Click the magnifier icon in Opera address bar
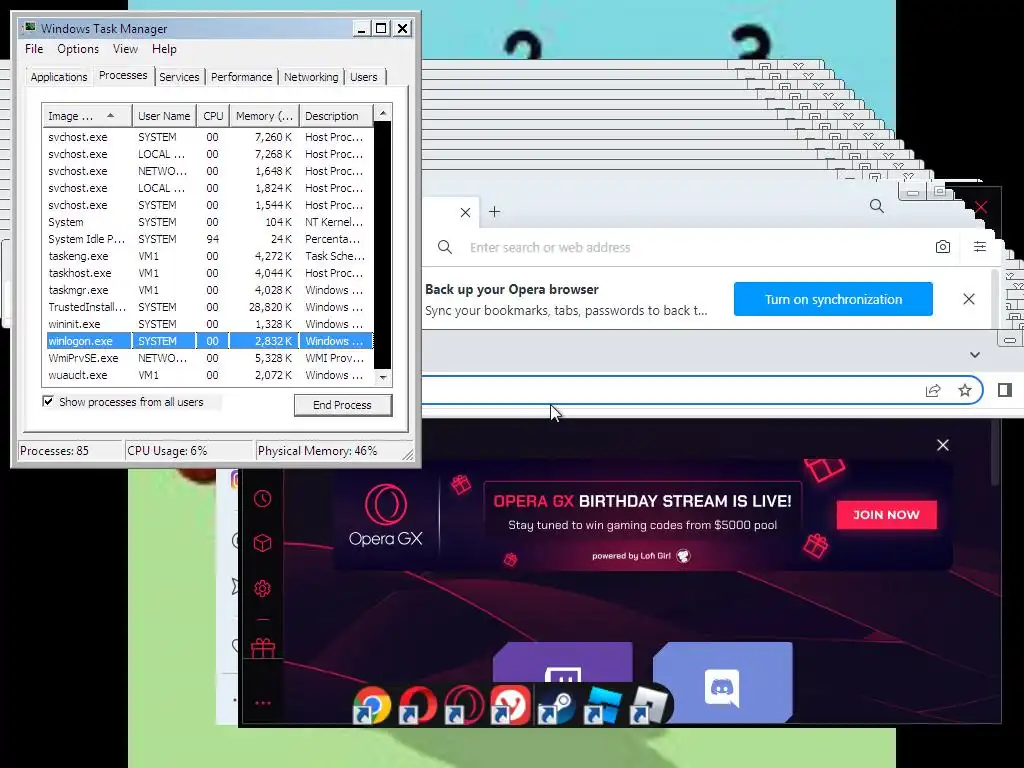This screenshot has height=768, width=1024. [445, 247]
